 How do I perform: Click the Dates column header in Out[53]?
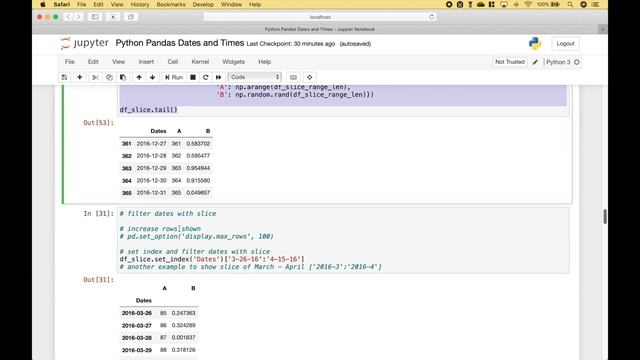(158, 131)
